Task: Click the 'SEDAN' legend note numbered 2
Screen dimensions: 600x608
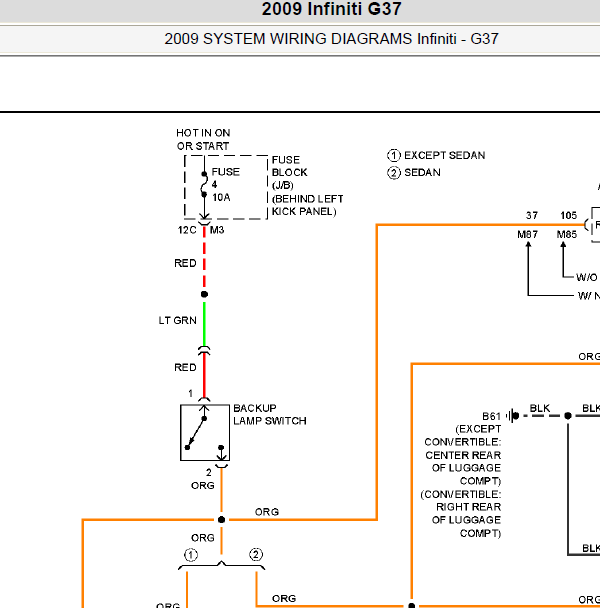Action: 422,173
